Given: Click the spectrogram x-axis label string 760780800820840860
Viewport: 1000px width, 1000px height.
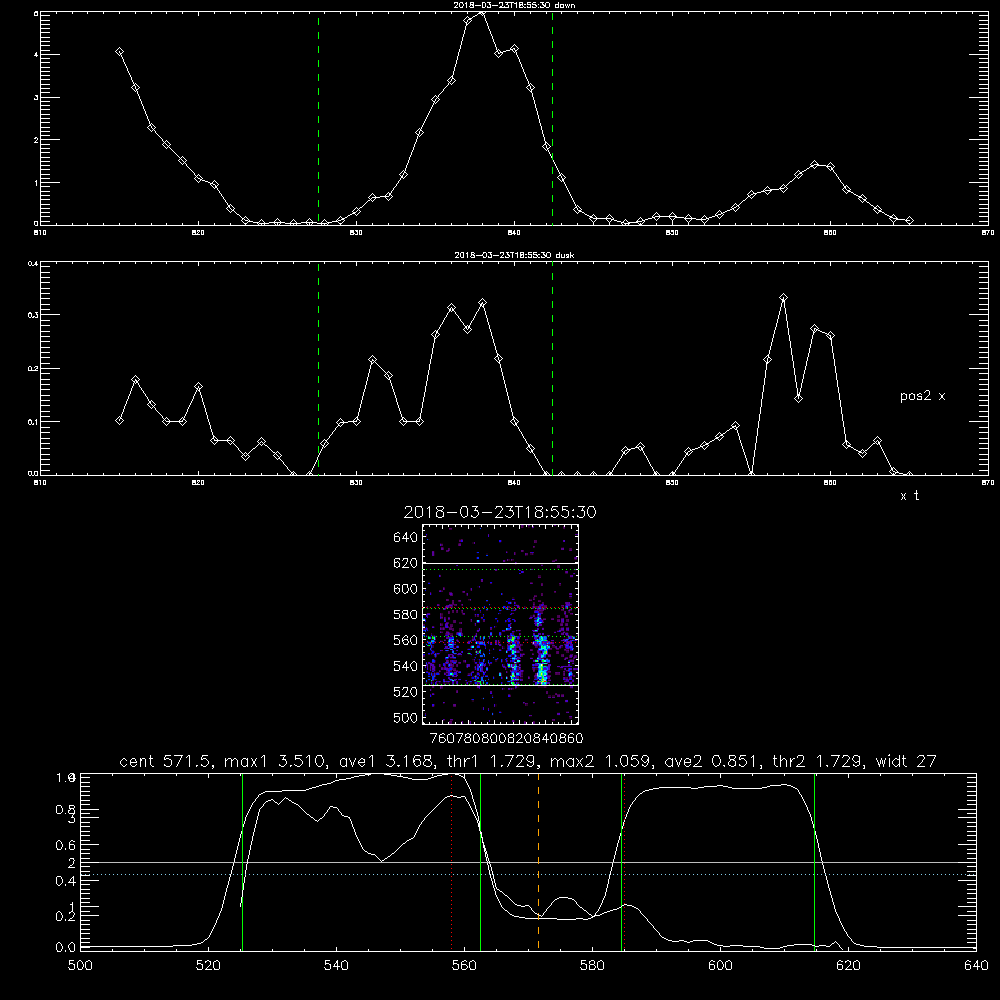Looking at the screenshot, I should click(x=506, y=738).
